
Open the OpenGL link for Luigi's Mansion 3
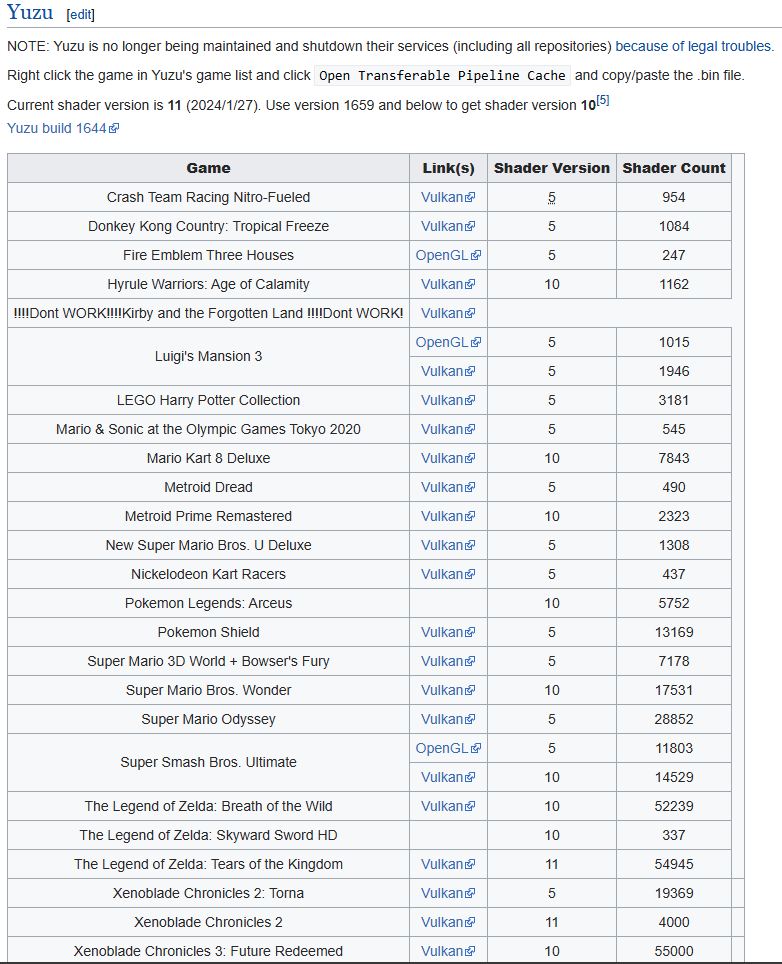[x=448, y=342]
